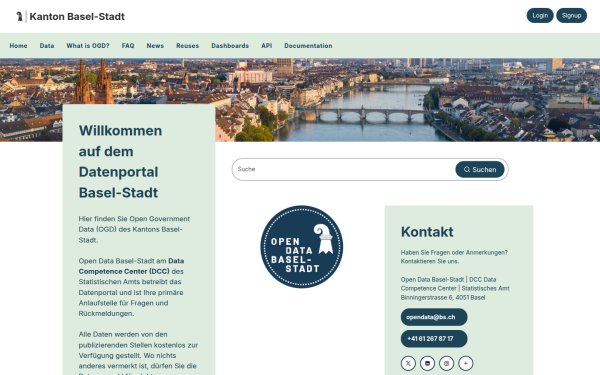The height and width of the screenshot is (375, 600).
Task: Open the Kanton Basel-Stadt title link
Action: point(77,16)
